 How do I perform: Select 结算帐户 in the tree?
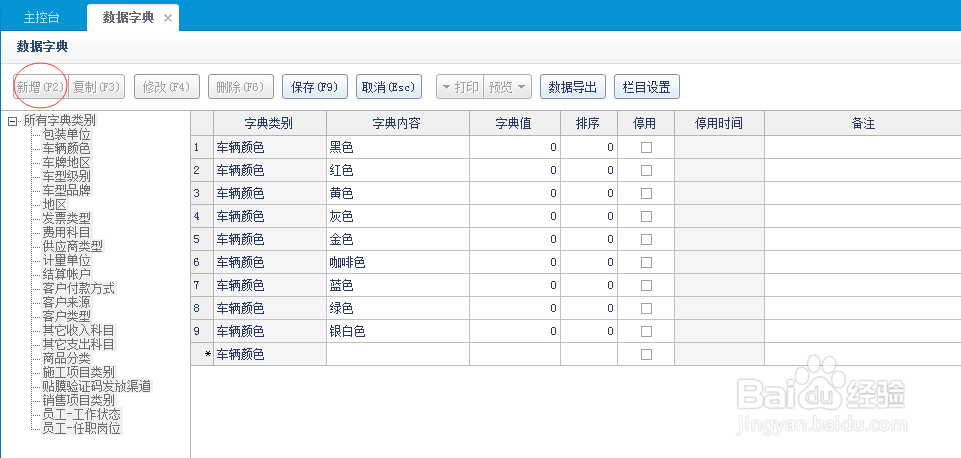point(66,274)
